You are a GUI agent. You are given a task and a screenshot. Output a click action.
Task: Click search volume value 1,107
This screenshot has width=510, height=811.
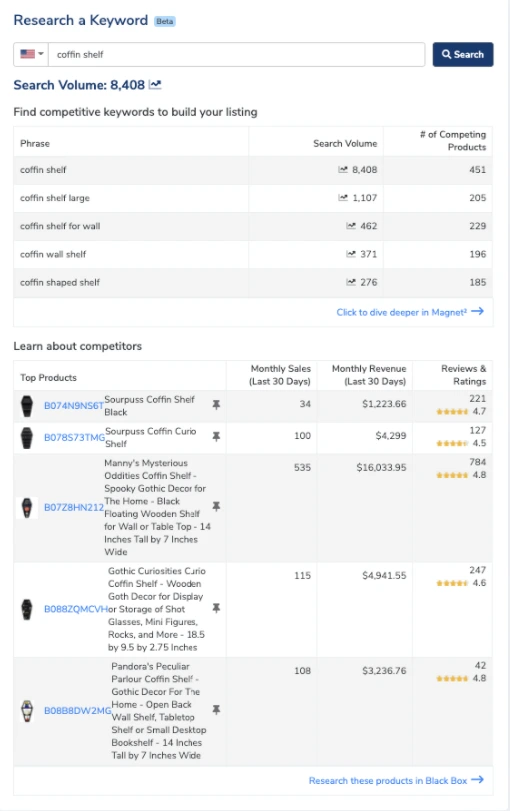click(x=365, y=198)
